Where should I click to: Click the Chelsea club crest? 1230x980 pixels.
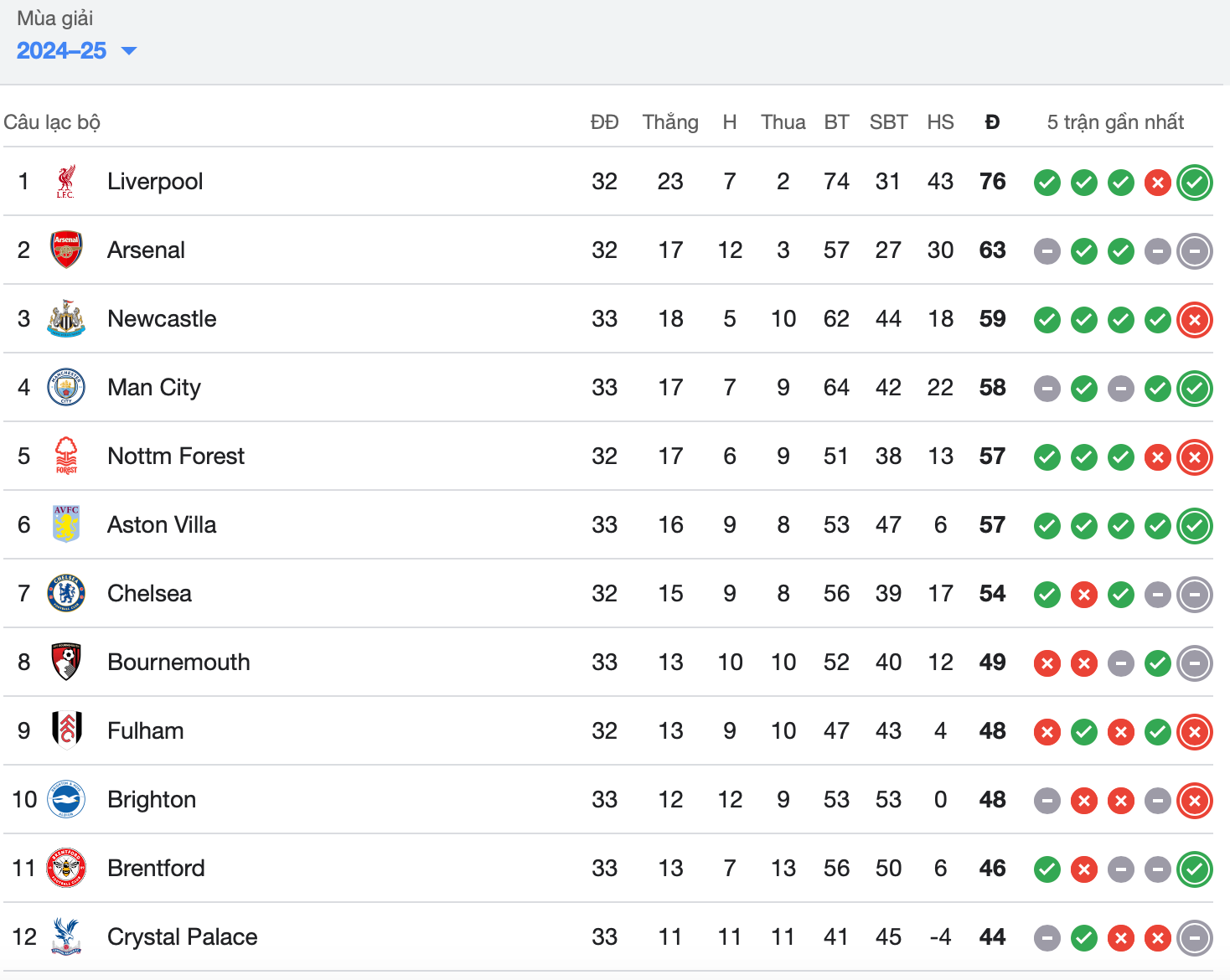point(66,594)
